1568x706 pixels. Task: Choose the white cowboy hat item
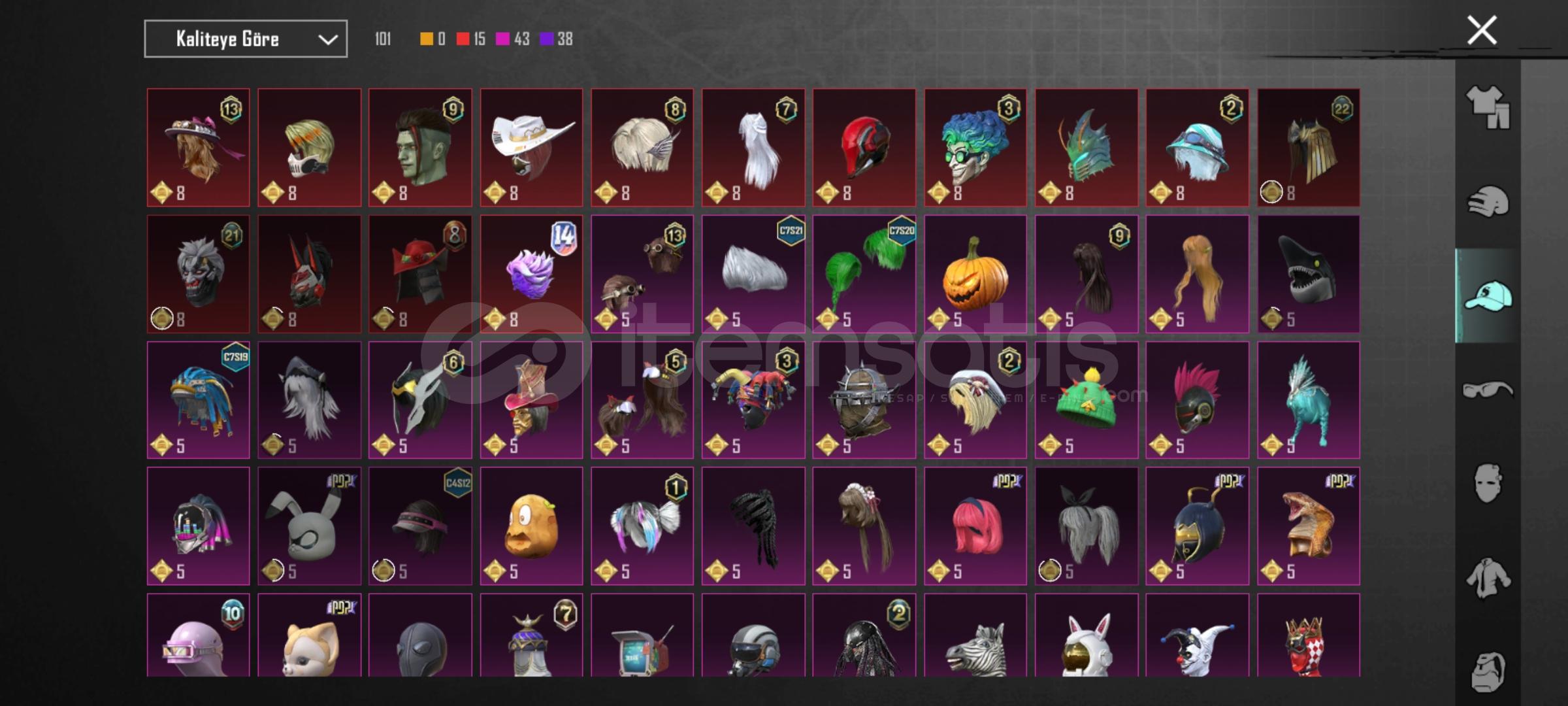[x=531, y=148]
